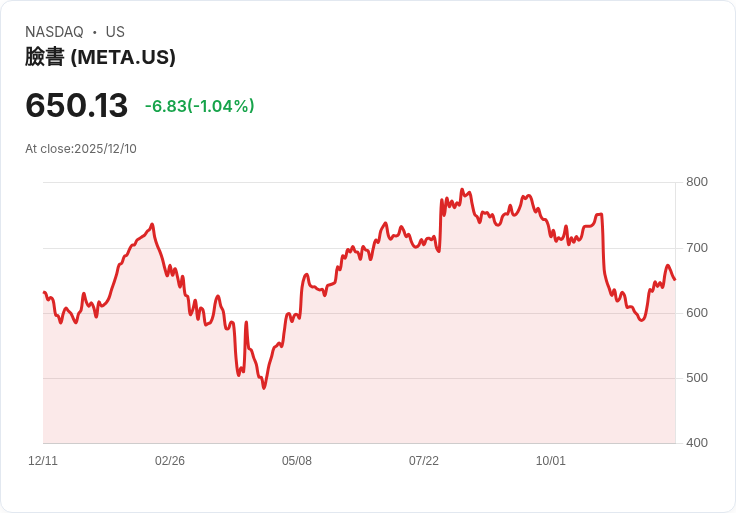Click the chart line's highest peak near 800
This screenshot has height=513, width=736.
(461, 189)
